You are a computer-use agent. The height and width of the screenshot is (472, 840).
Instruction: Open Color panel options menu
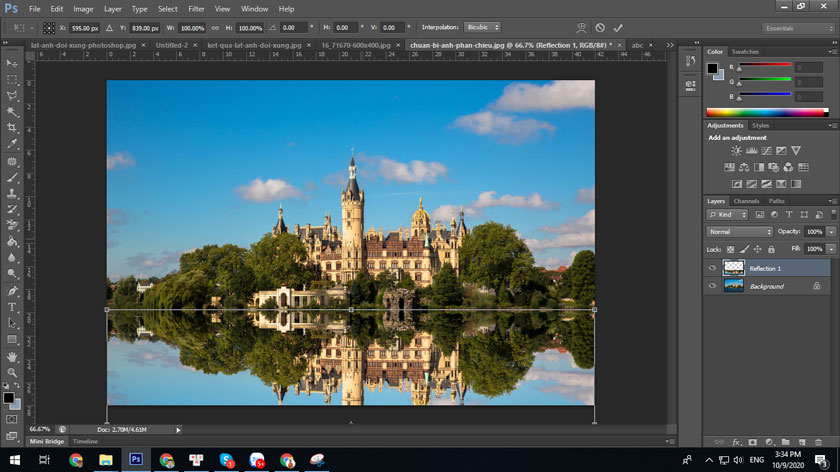(832, 52)
